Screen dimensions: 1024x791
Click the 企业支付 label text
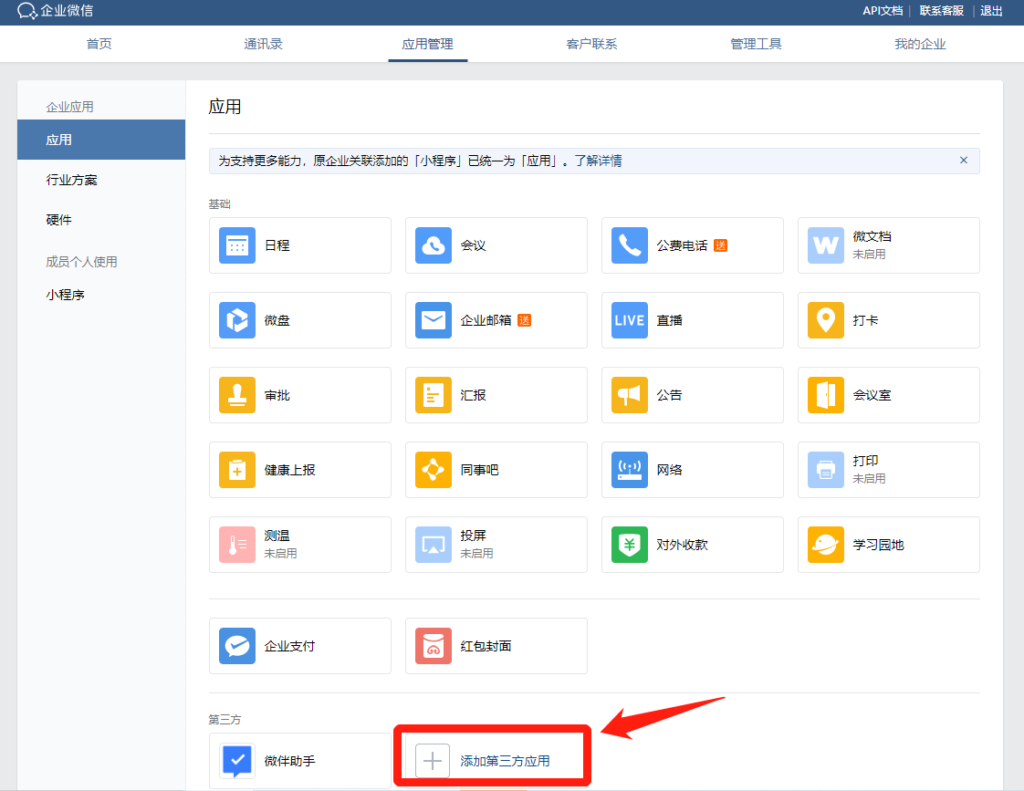(289, 646)
